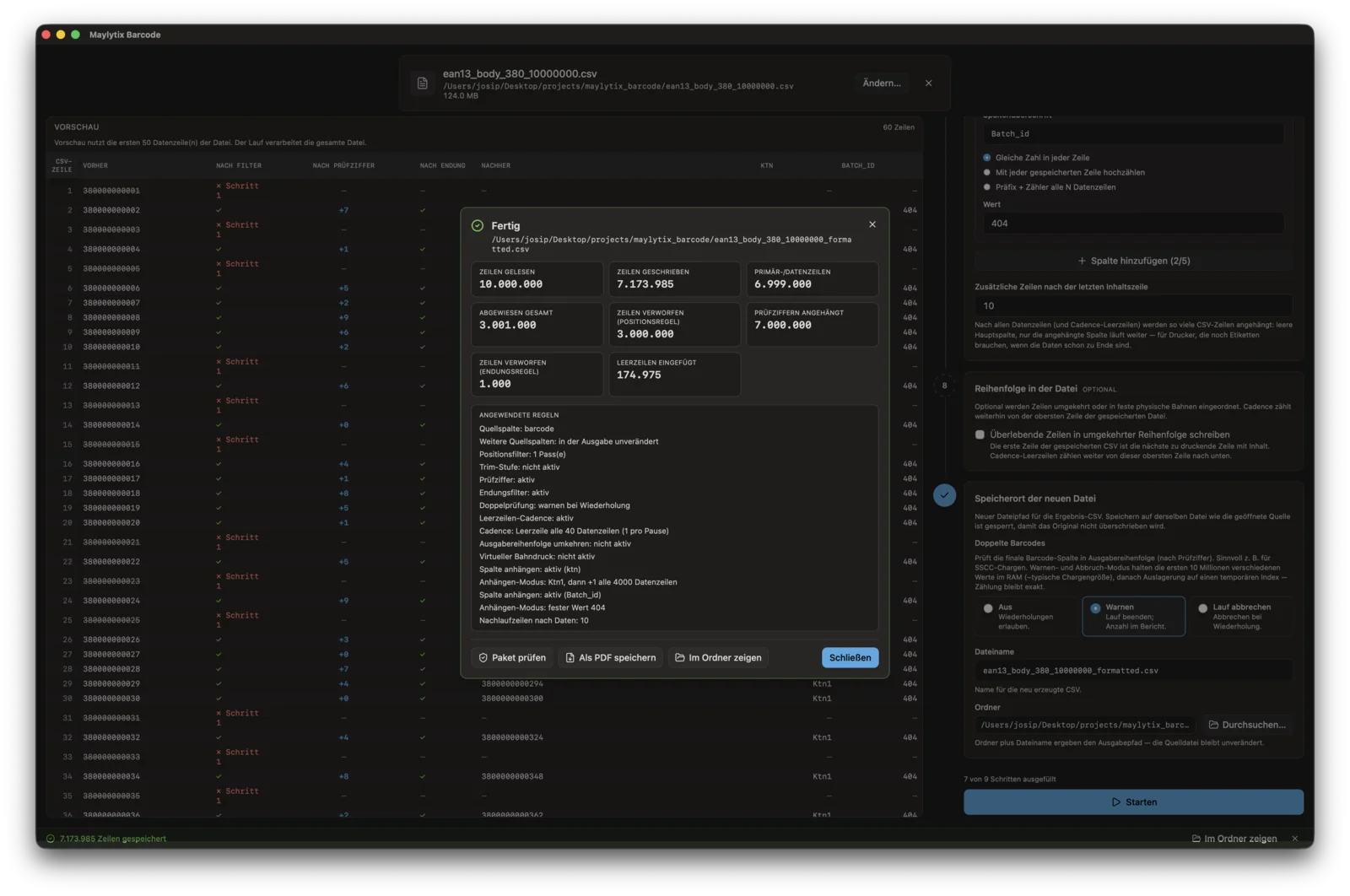Click step 8 circle indicator
1350x896 pixels.
click(944, 386)
